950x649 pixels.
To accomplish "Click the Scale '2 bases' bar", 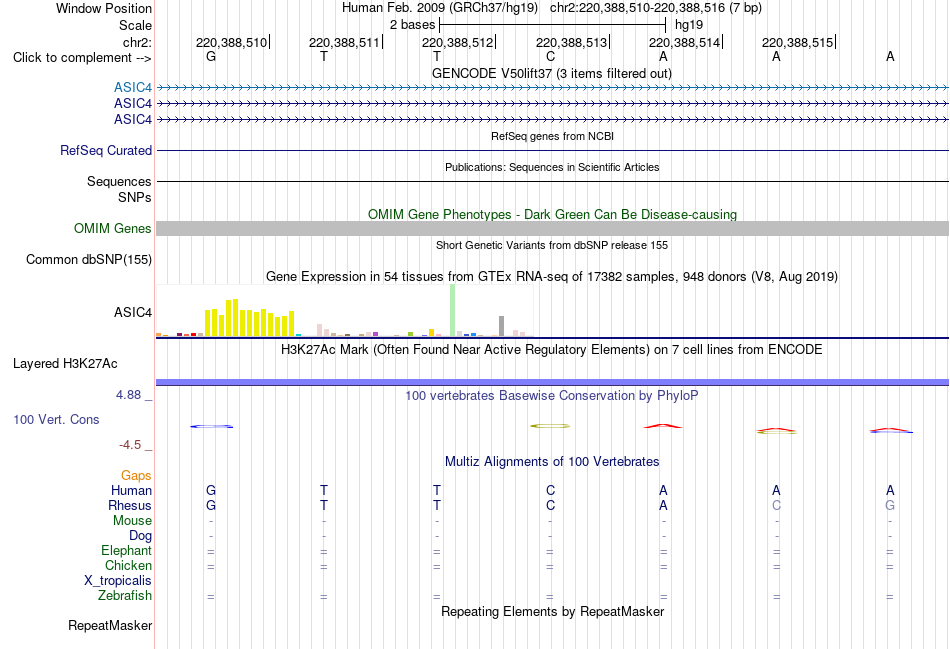I will pyautogui.click(x=553, y=25).
